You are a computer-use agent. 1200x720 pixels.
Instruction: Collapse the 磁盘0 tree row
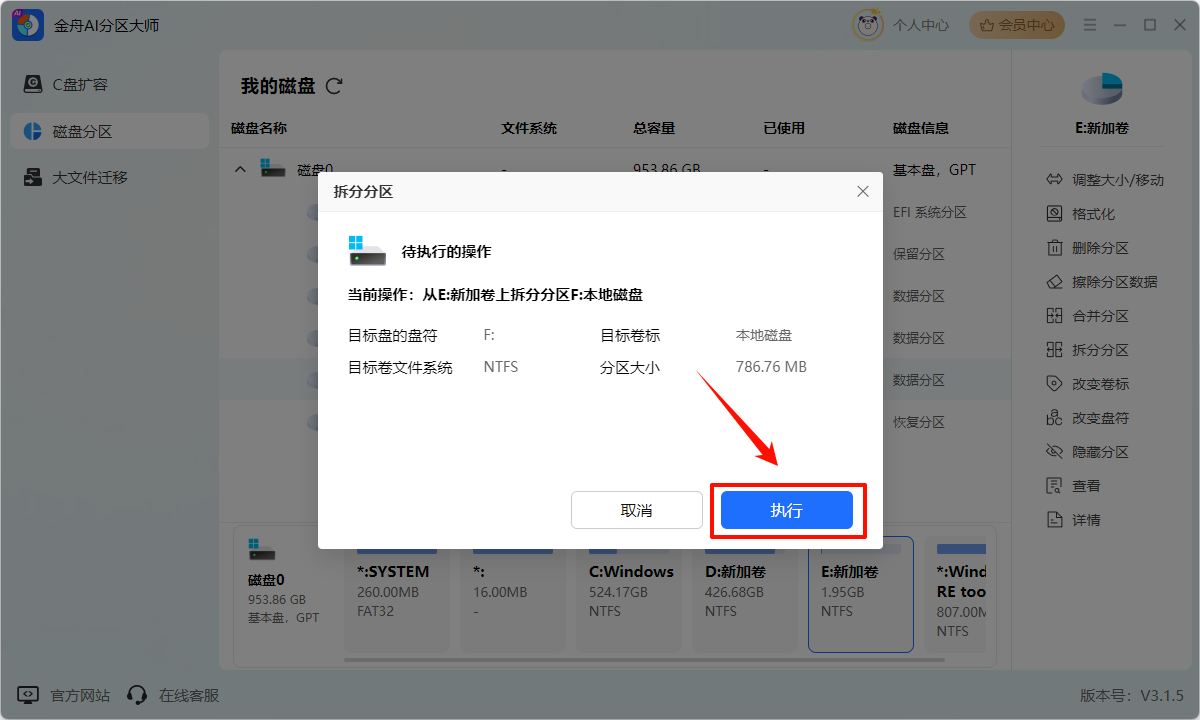click(x=240, y=170)
